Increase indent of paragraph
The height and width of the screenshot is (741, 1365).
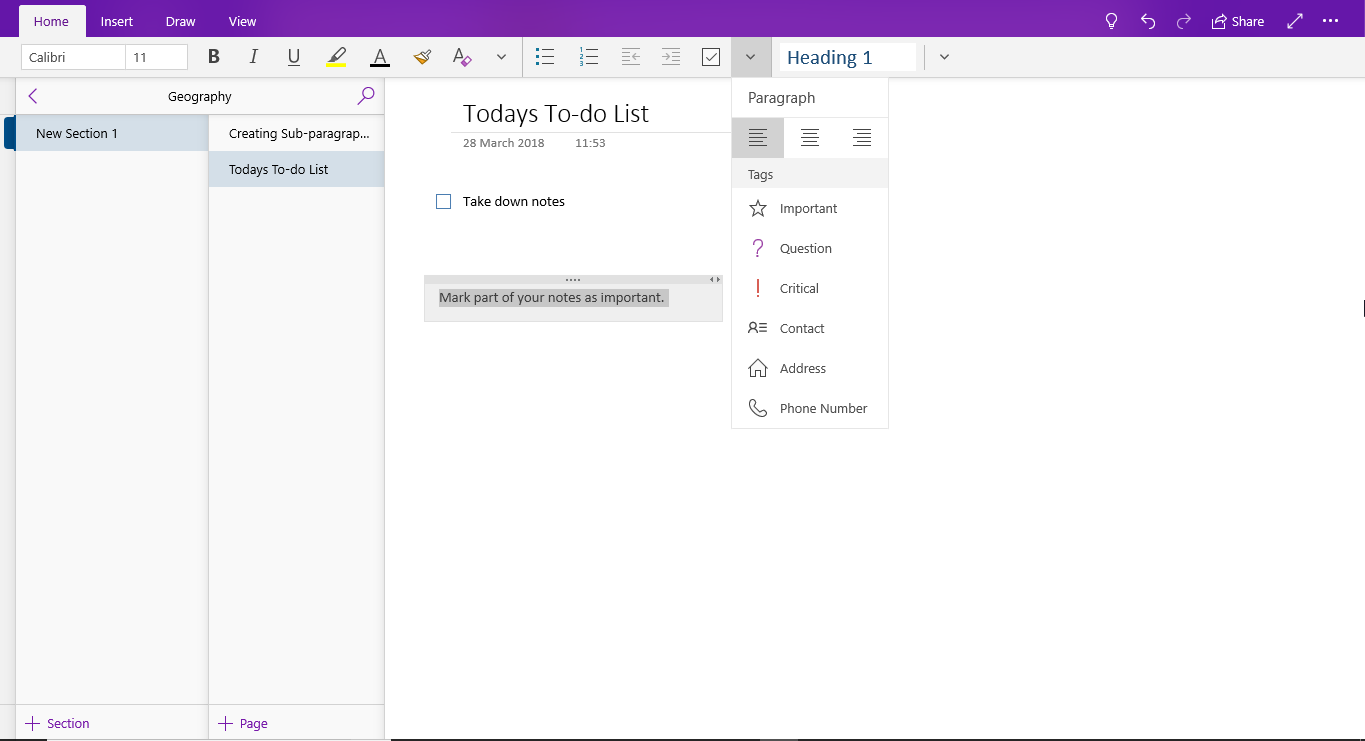671,57
